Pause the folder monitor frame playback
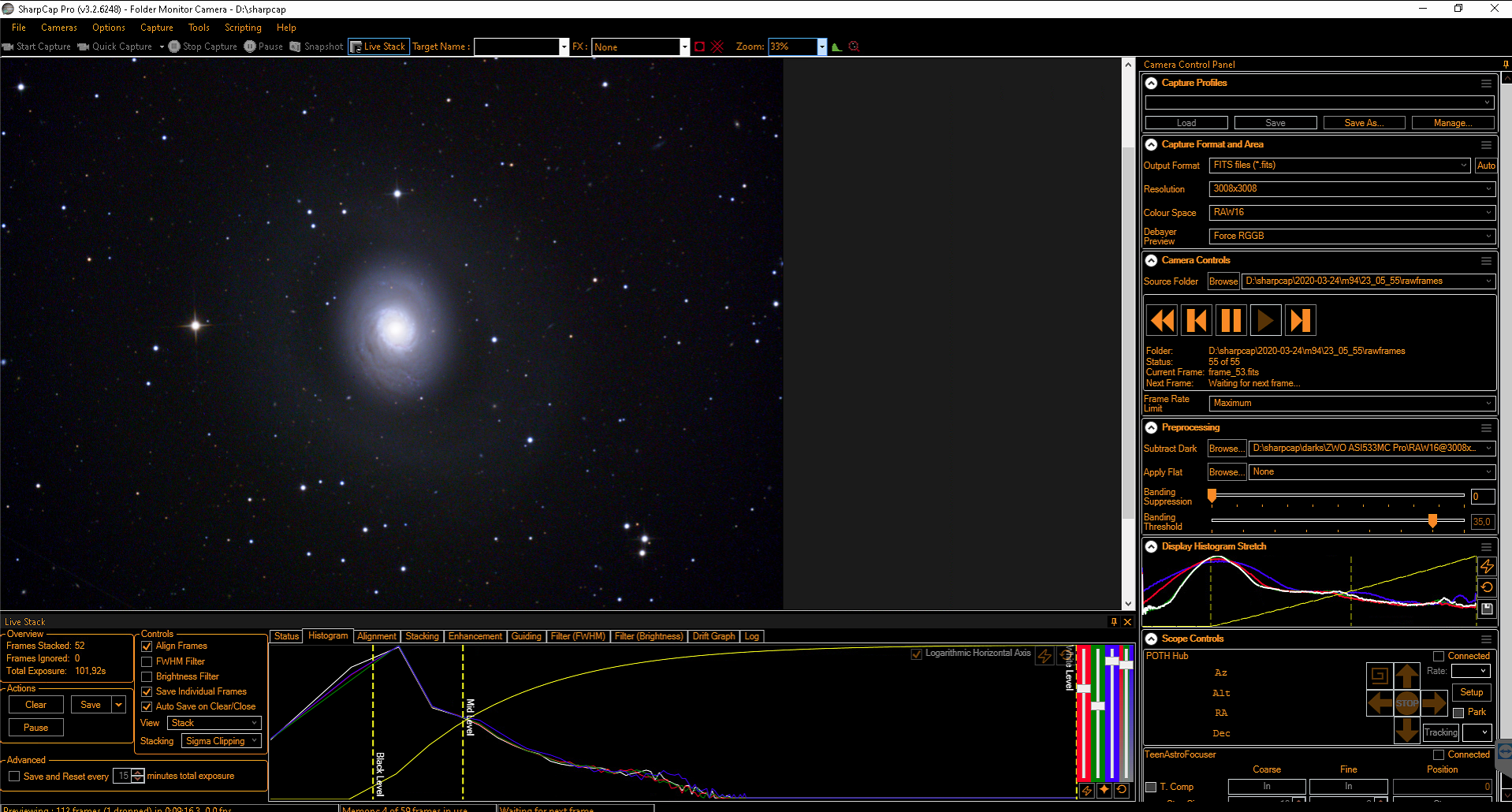 [1231, 321]
